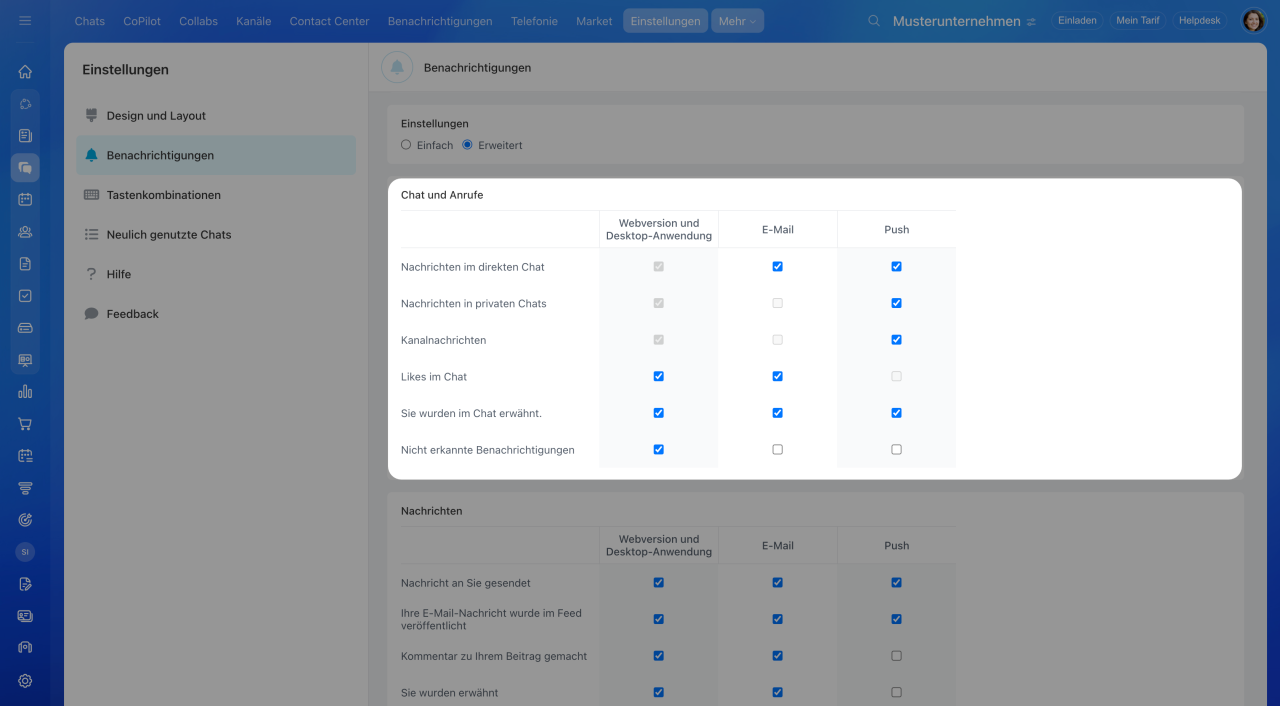Select the Erweitert radio option
Viewport: 1280px width, 706px height.
[x=467, y=145]
